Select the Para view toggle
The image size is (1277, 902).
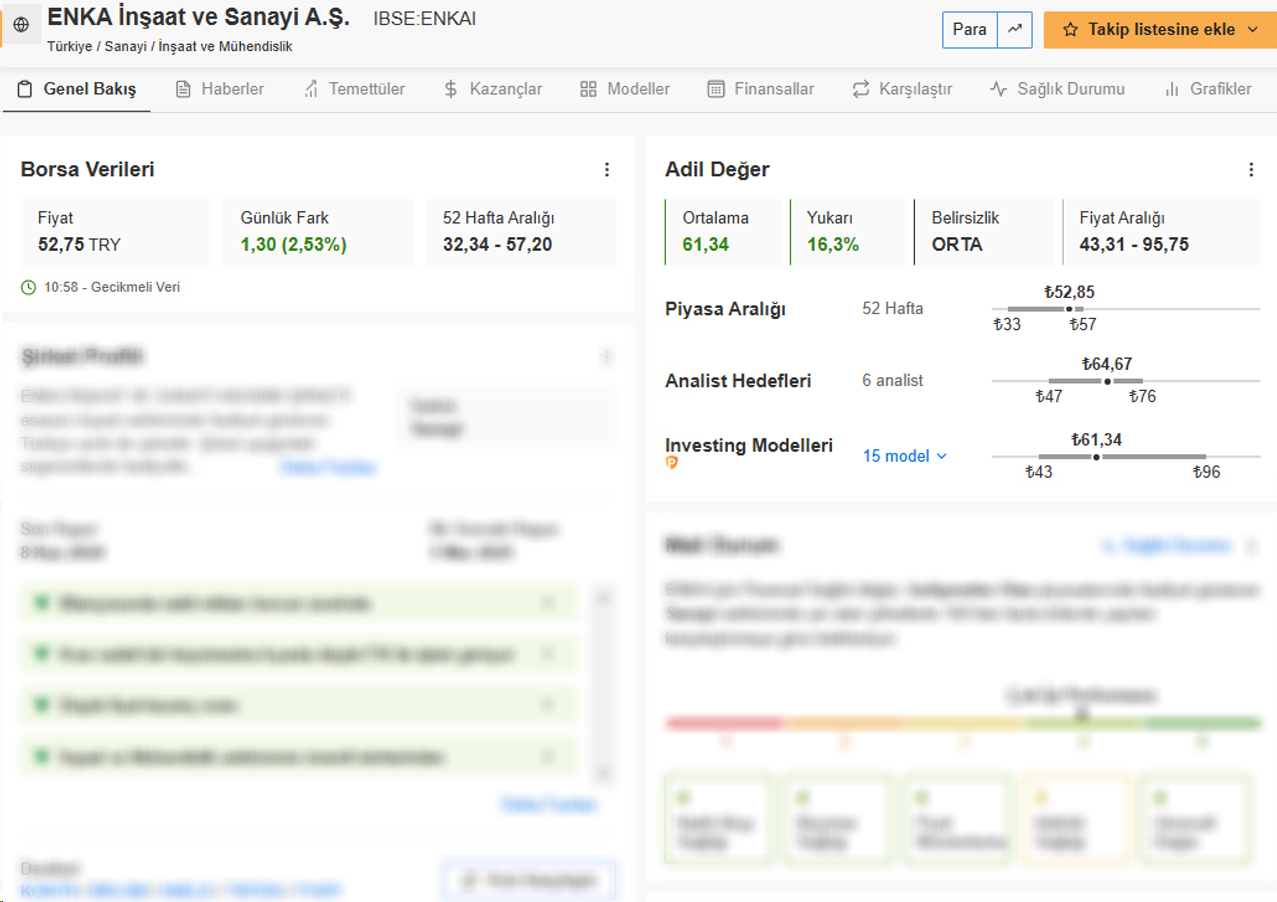tap(970, 30)
